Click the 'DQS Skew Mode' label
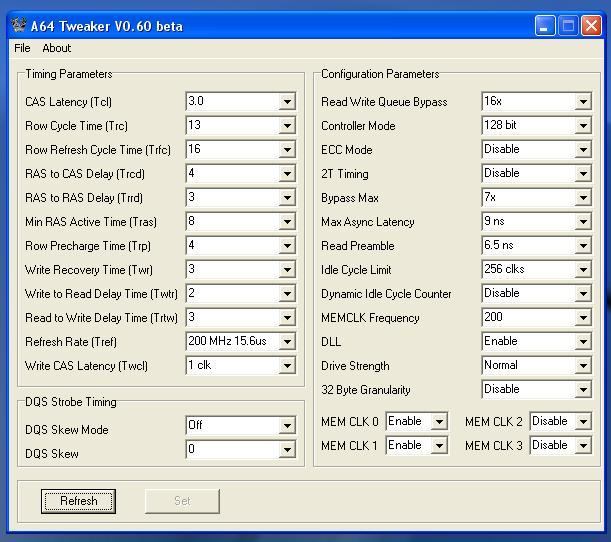The height and width of the screenshot is (542, 611). click(67, 430)
